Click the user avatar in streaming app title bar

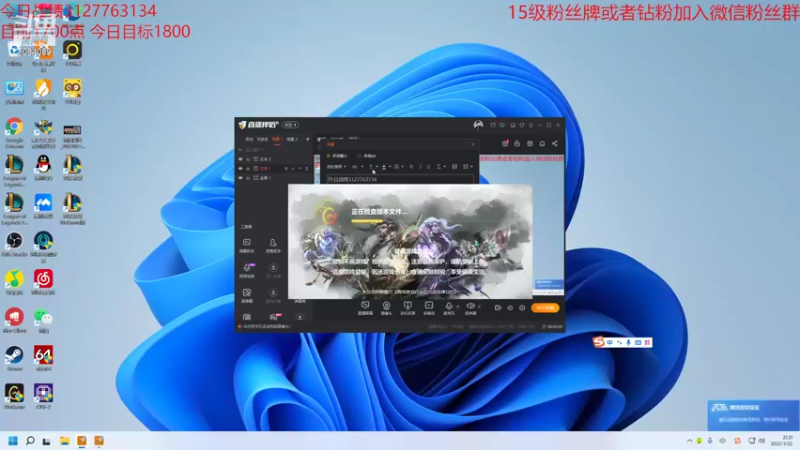[478, 125]
